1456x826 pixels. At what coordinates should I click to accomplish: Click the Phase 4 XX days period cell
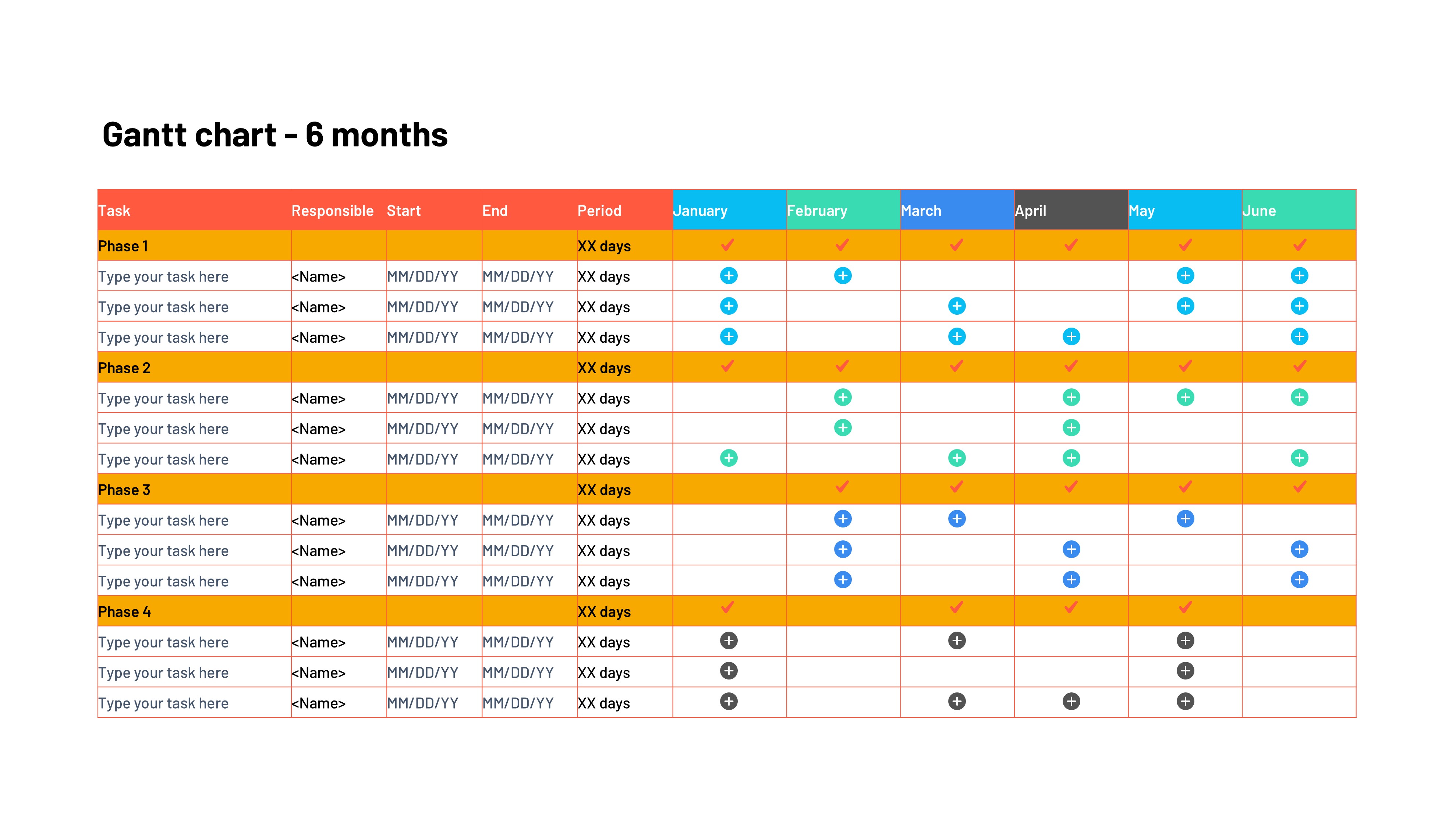point(604,612)
